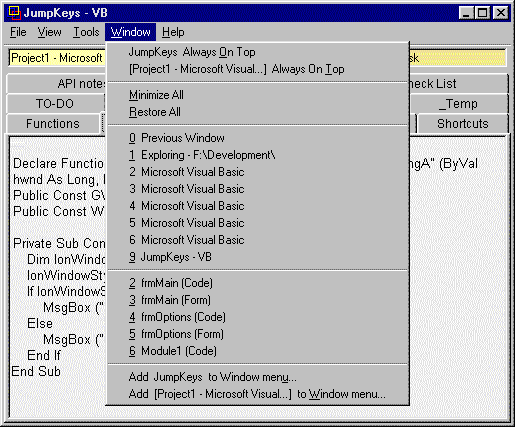Close the open Window menu
Screen dimensions: 515x427
point(130,32)
